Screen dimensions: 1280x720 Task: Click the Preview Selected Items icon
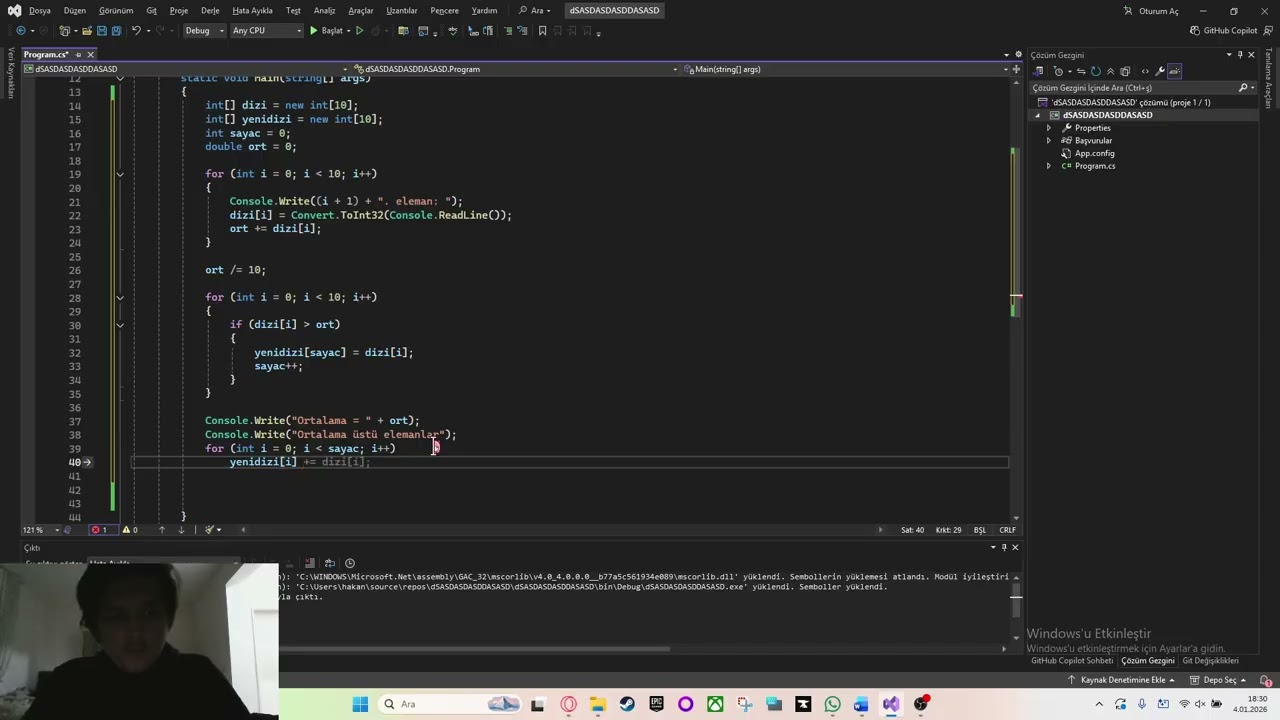tap(1174, 71)
